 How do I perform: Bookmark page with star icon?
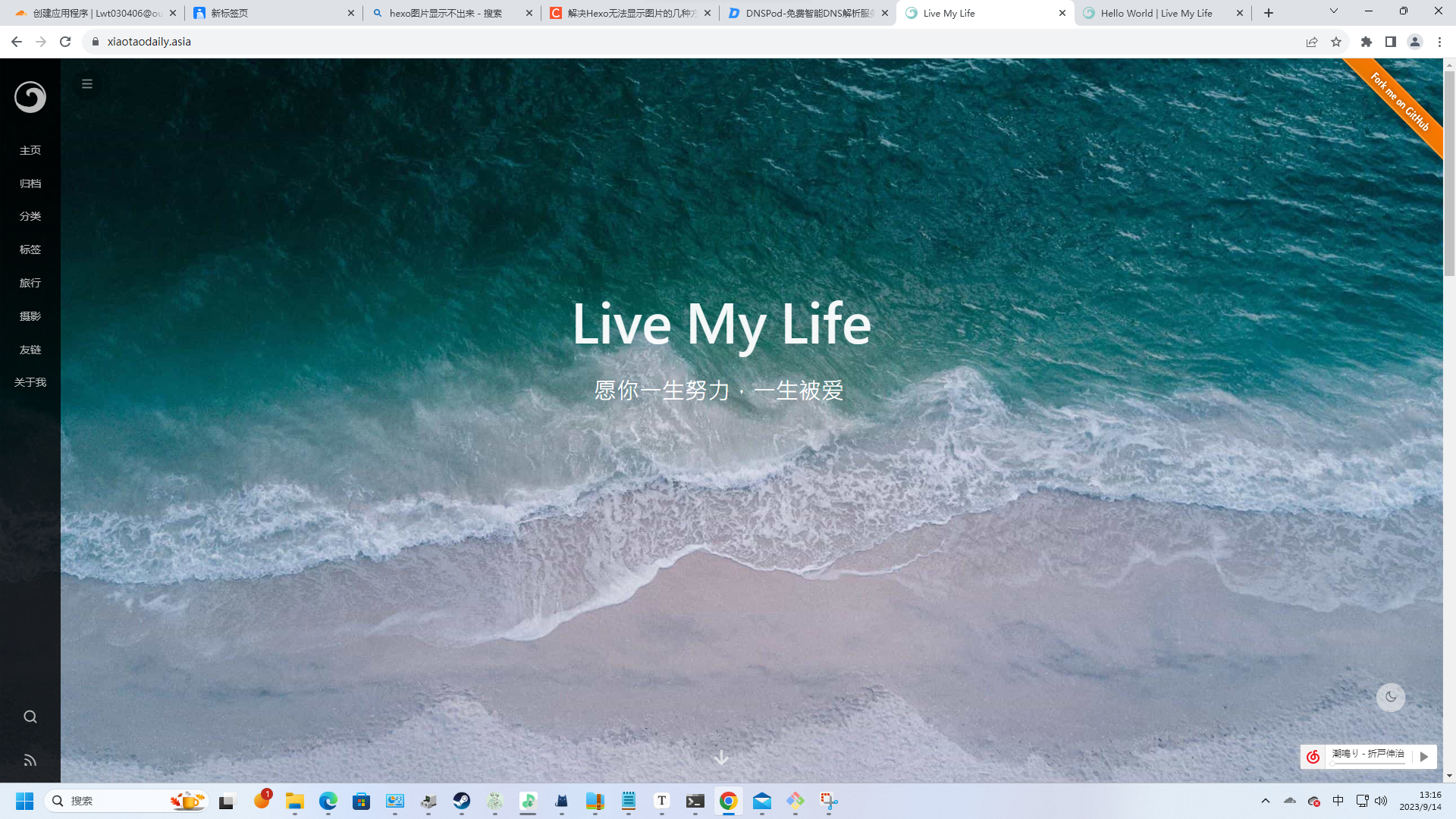pos(1336,42)
